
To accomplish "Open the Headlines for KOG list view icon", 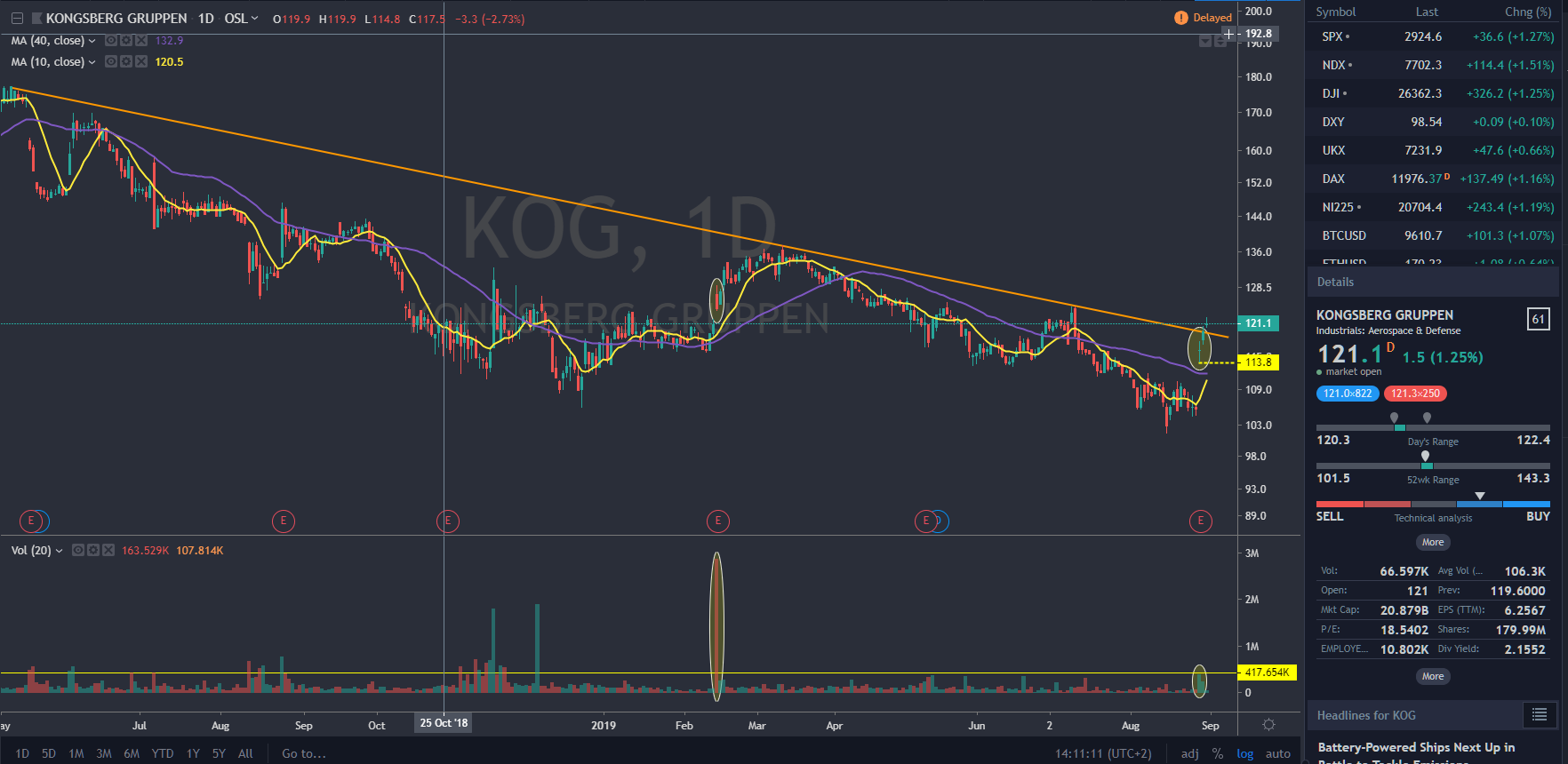I will [x=1540, y=714].
